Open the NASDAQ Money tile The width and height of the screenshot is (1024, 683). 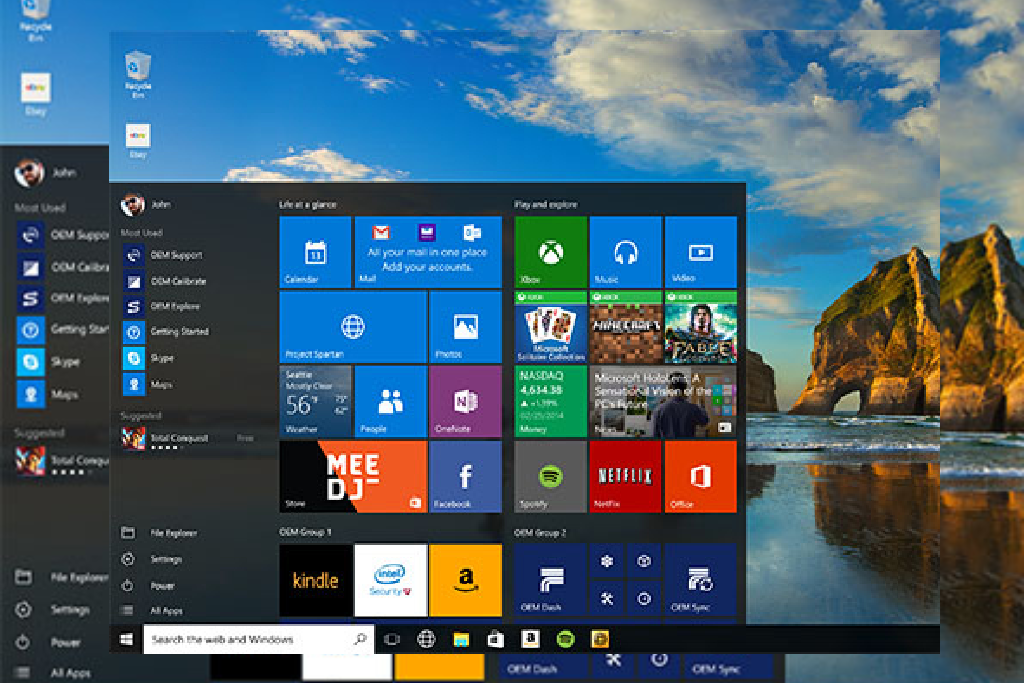click(551, 402)
